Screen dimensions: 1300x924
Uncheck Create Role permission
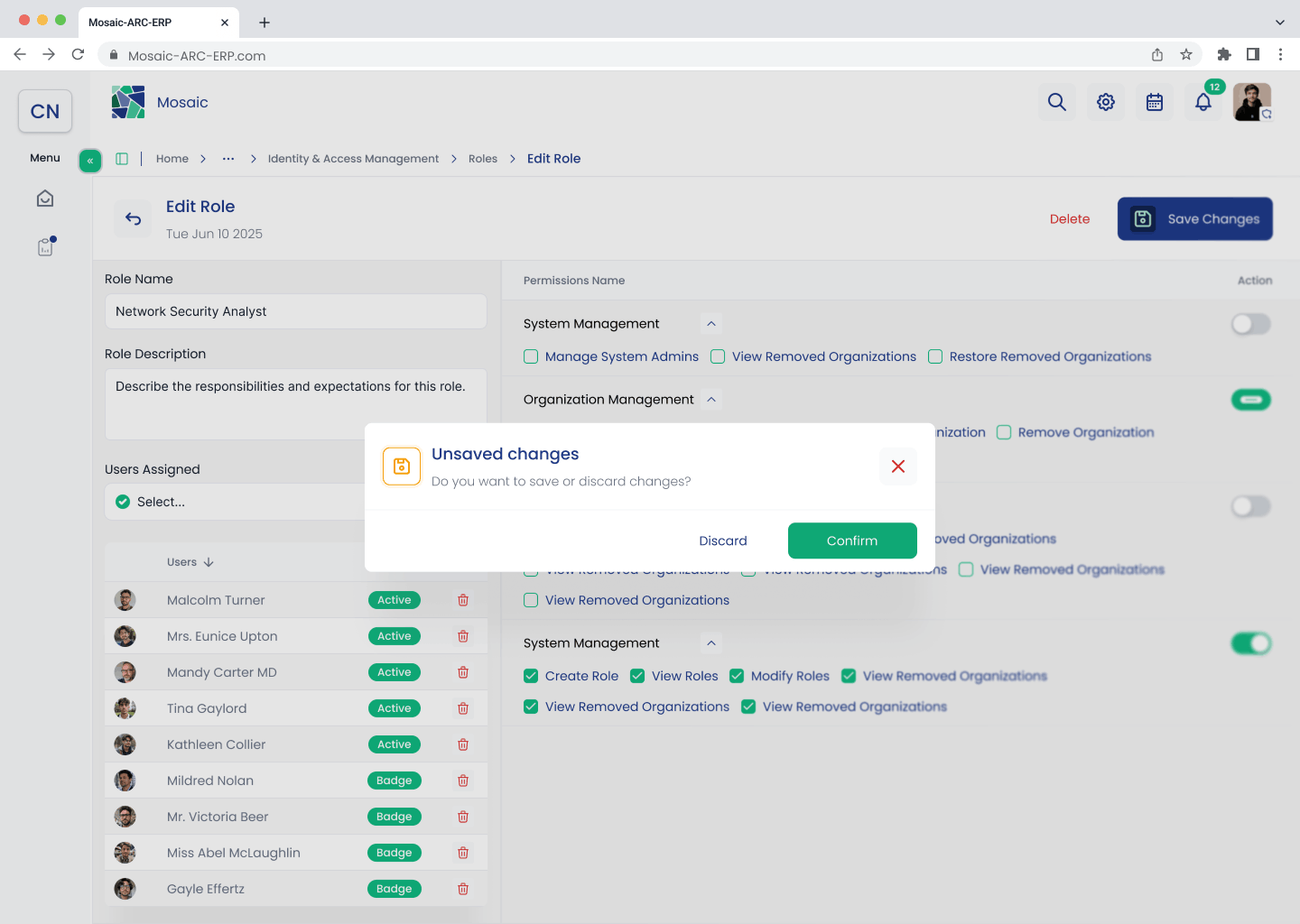[531, 676]
